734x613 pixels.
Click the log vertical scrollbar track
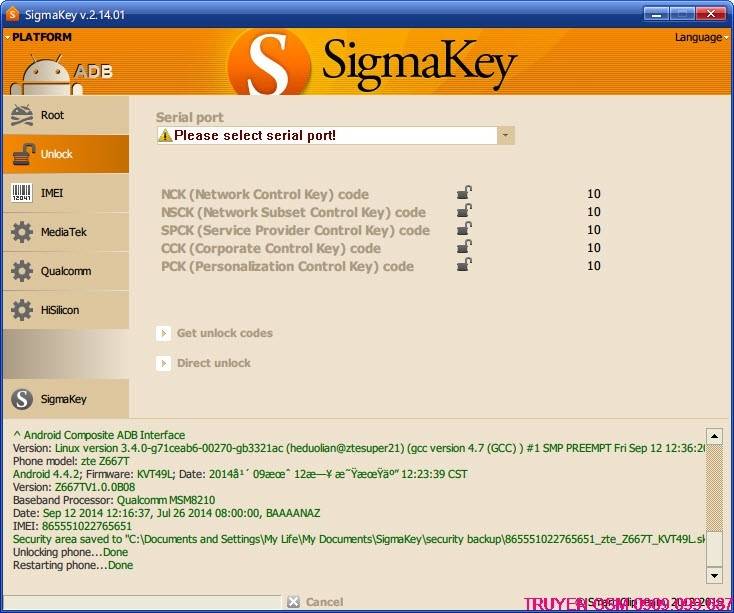pyautogui.click(x=714, y=506)
